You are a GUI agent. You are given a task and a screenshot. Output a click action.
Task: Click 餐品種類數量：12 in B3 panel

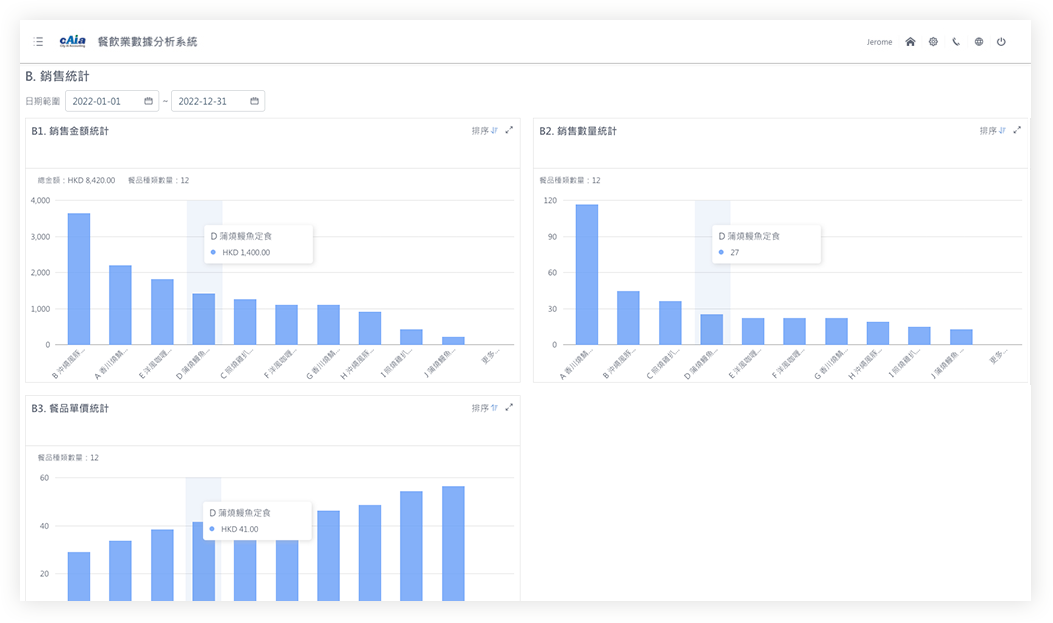pyautogui.click(x=68, y=458)
